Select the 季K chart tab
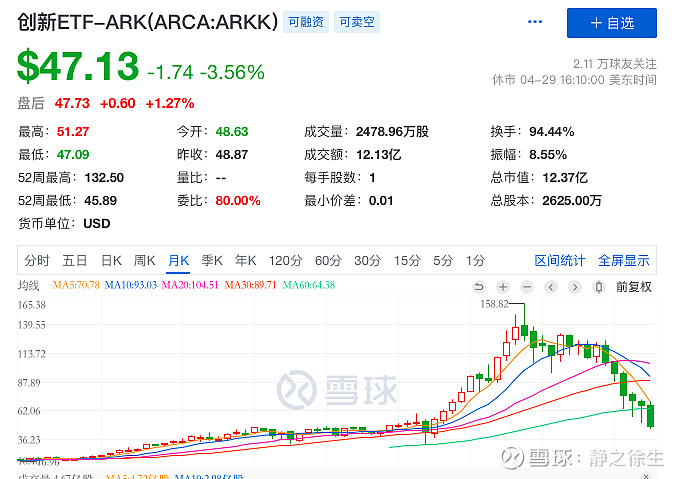 [x=212, y=260]
